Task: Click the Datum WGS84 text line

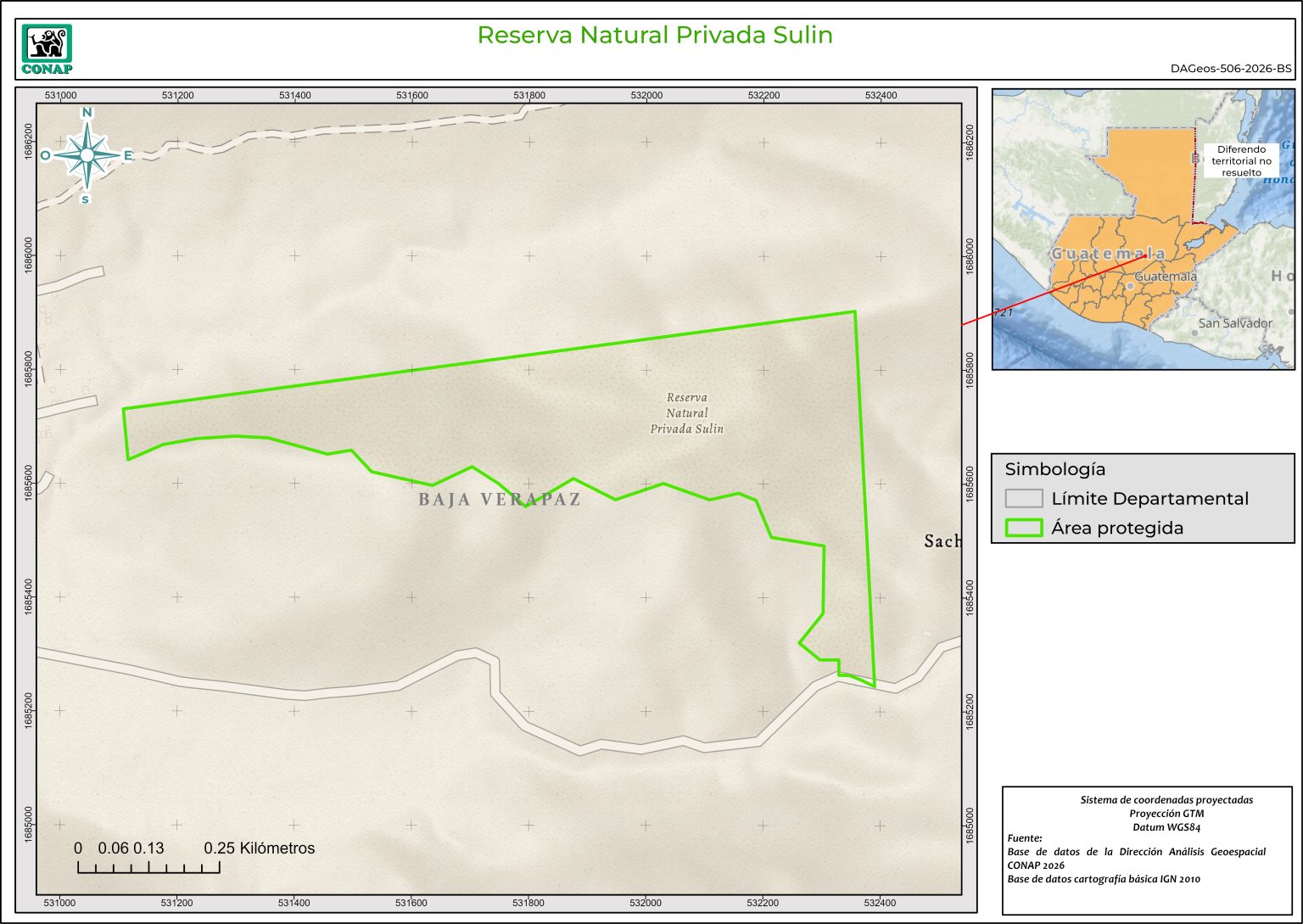Action: [1166, 827]
